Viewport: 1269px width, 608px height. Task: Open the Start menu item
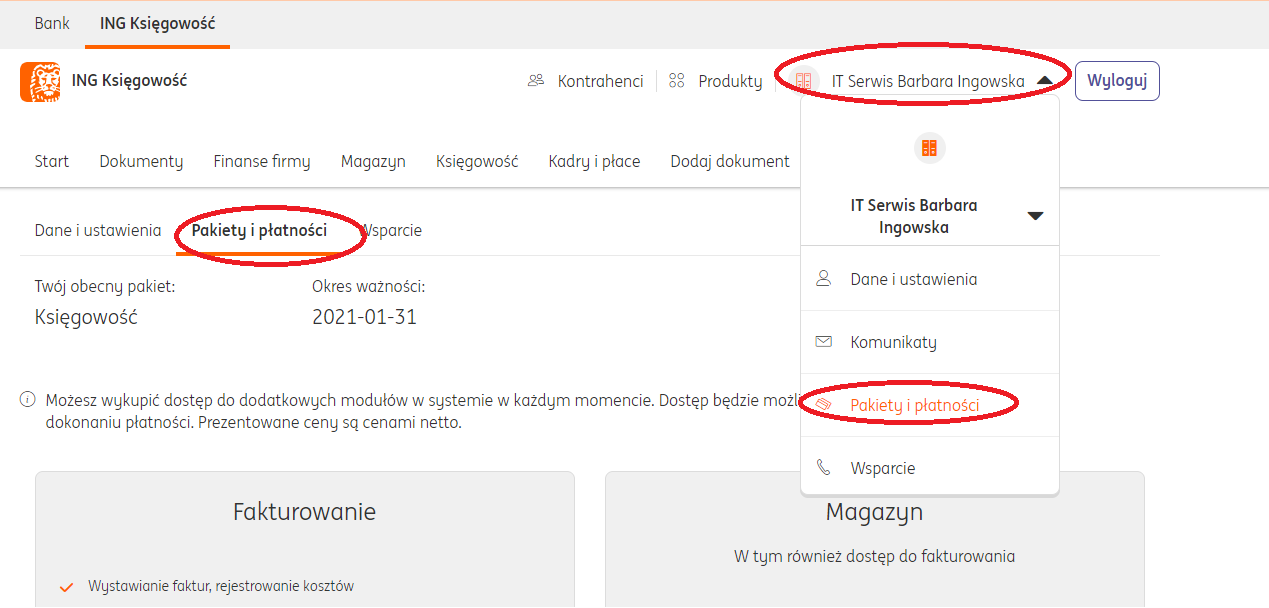pyautogui.click(x=52, y=161)
